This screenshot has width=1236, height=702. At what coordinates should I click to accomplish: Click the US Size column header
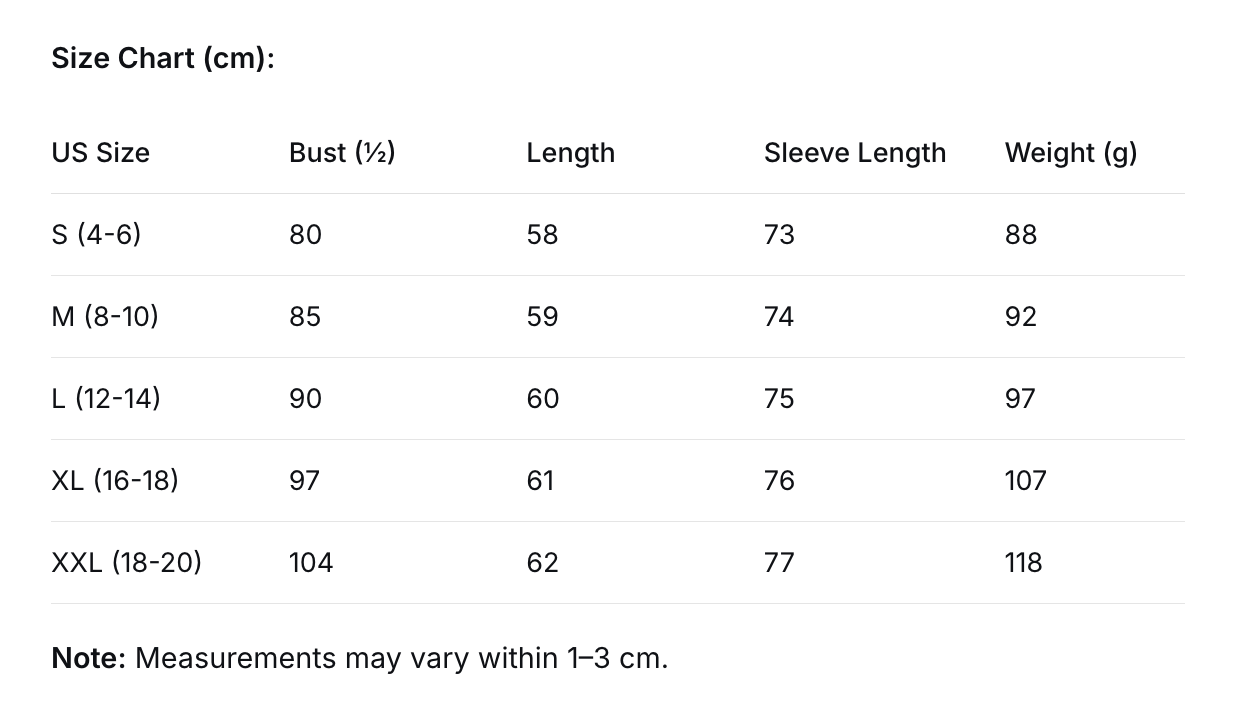[100, 153]
